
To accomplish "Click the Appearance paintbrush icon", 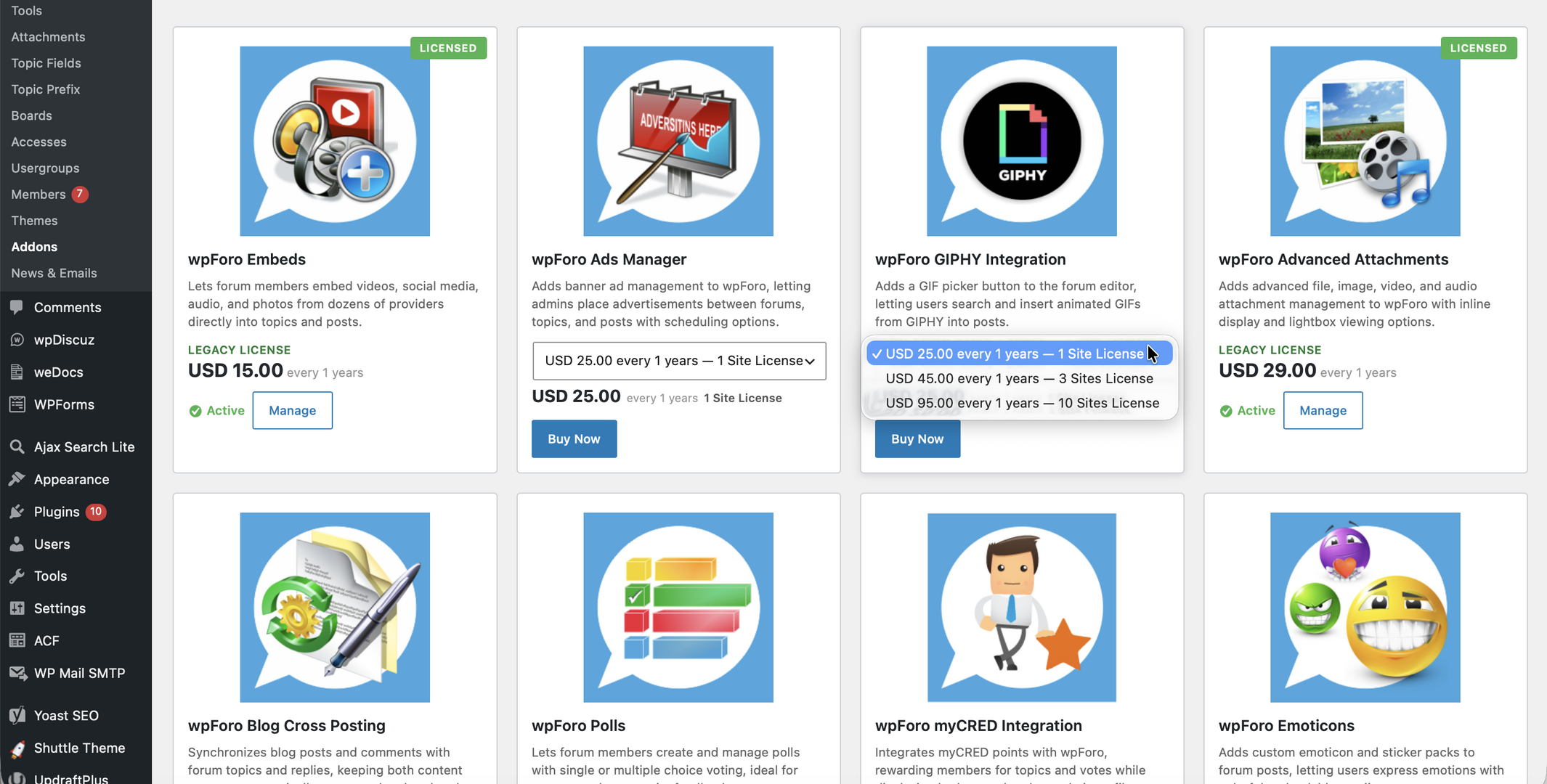I will click(17, 479).
